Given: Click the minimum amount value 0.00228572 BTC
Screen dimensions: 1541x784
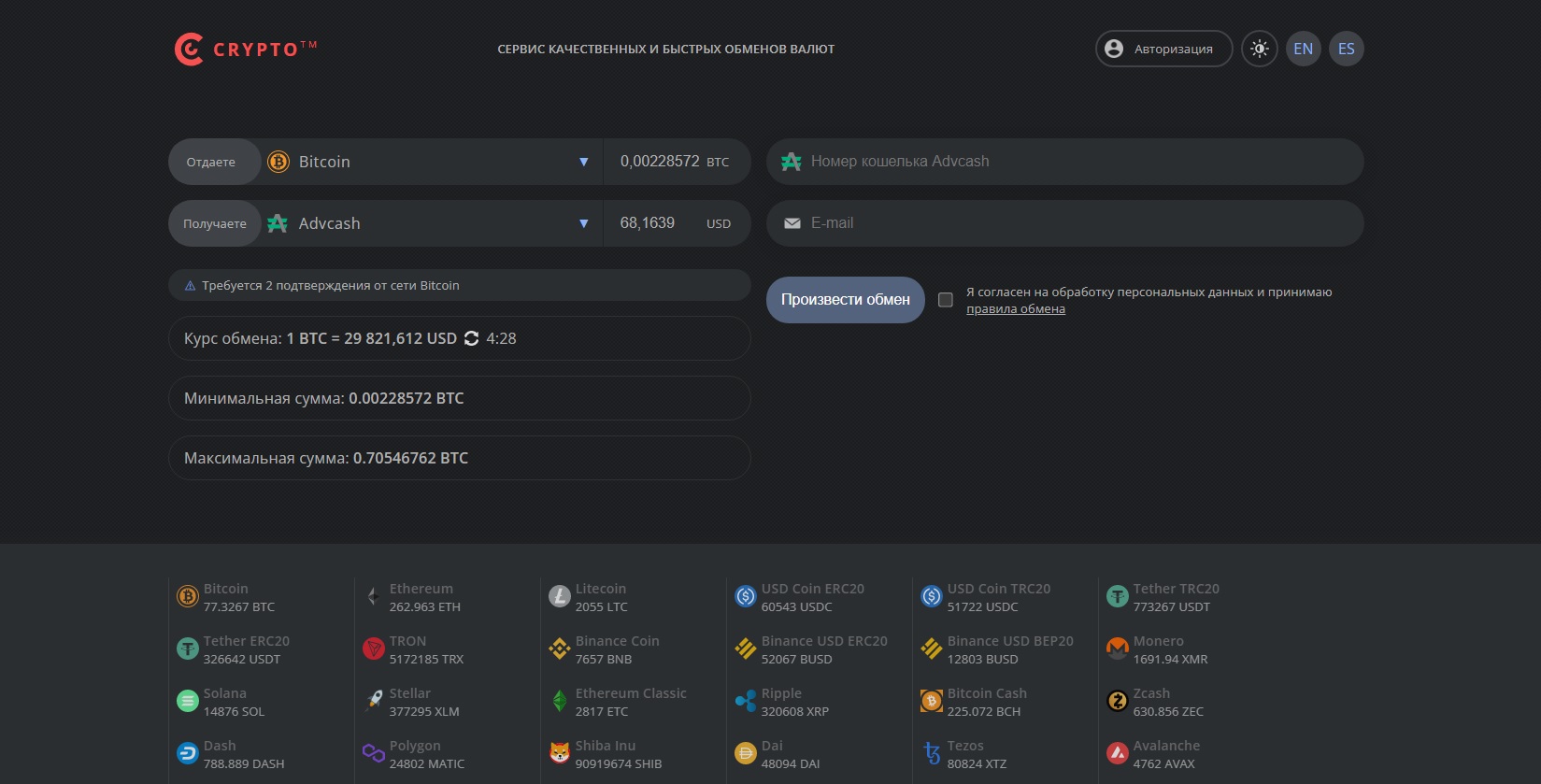Looking at the screenshot, I should point(407,398).
